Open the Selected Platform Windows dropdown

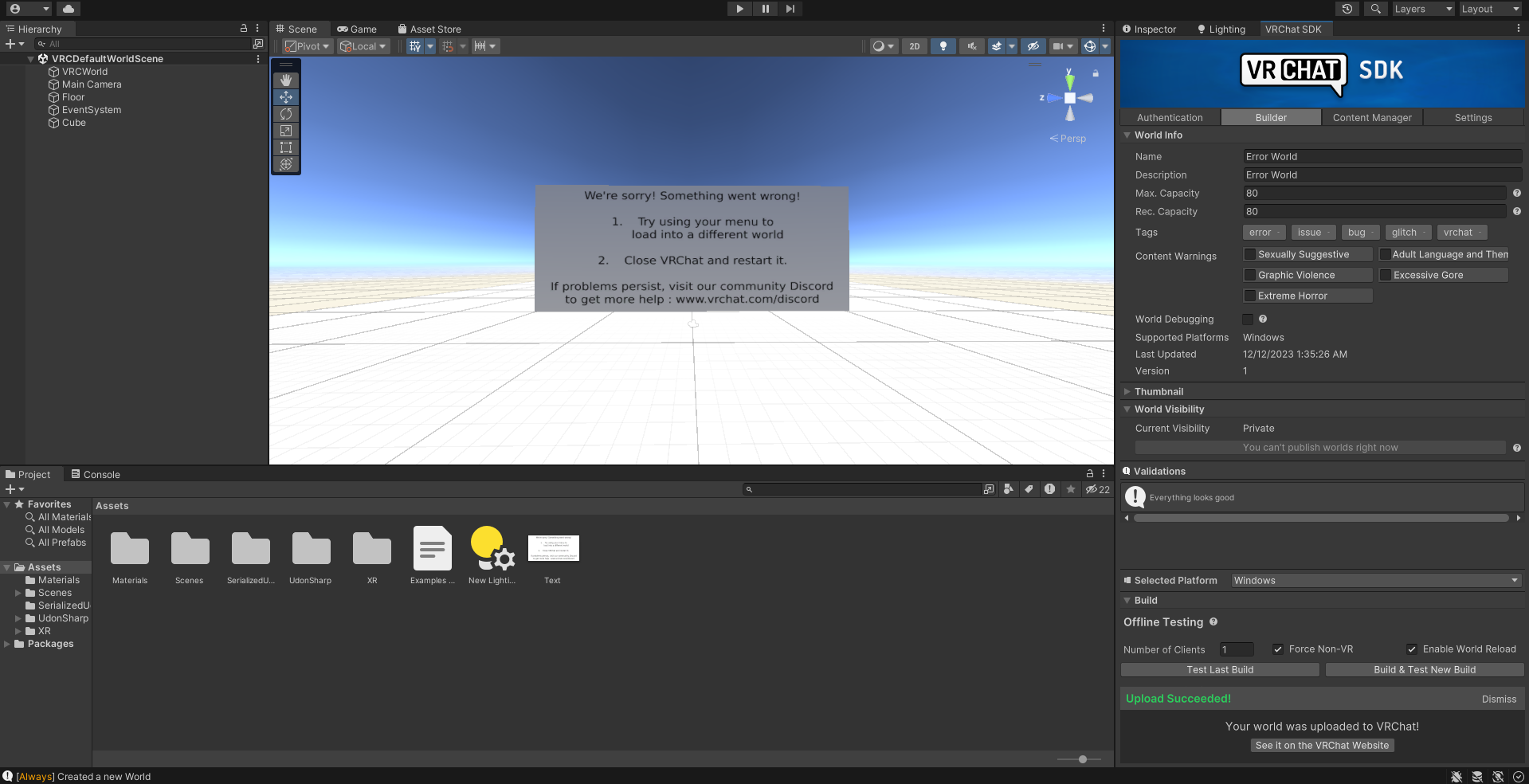(1375, 581)
